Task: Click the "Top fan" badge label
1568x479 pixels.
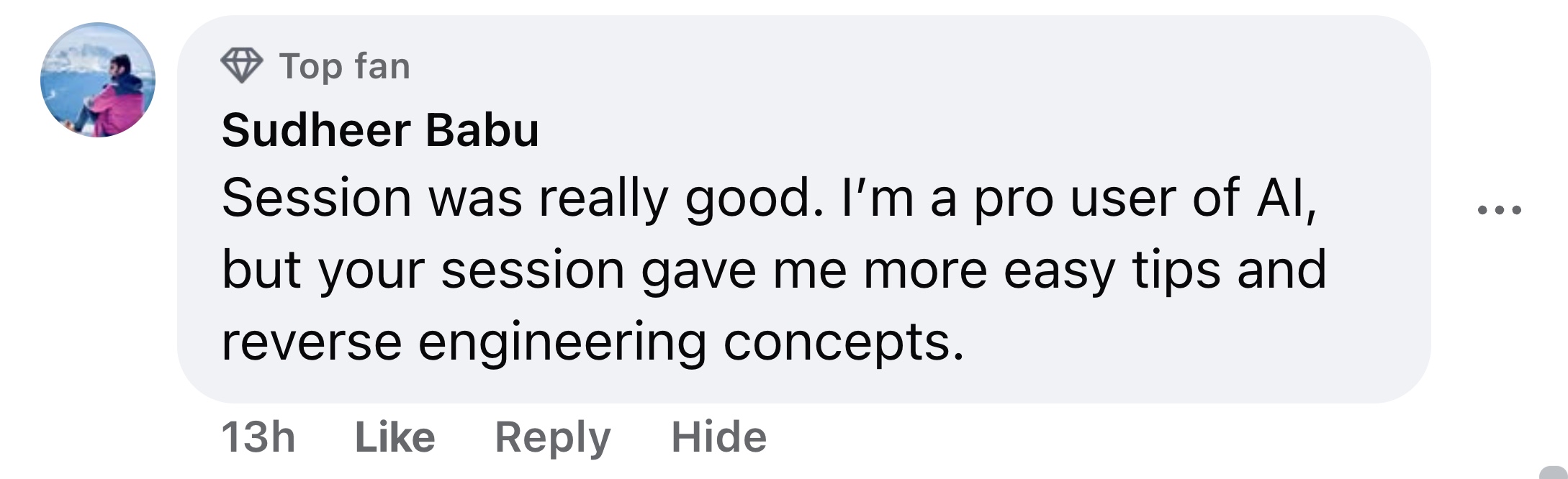Action: [x=345, y=66]
